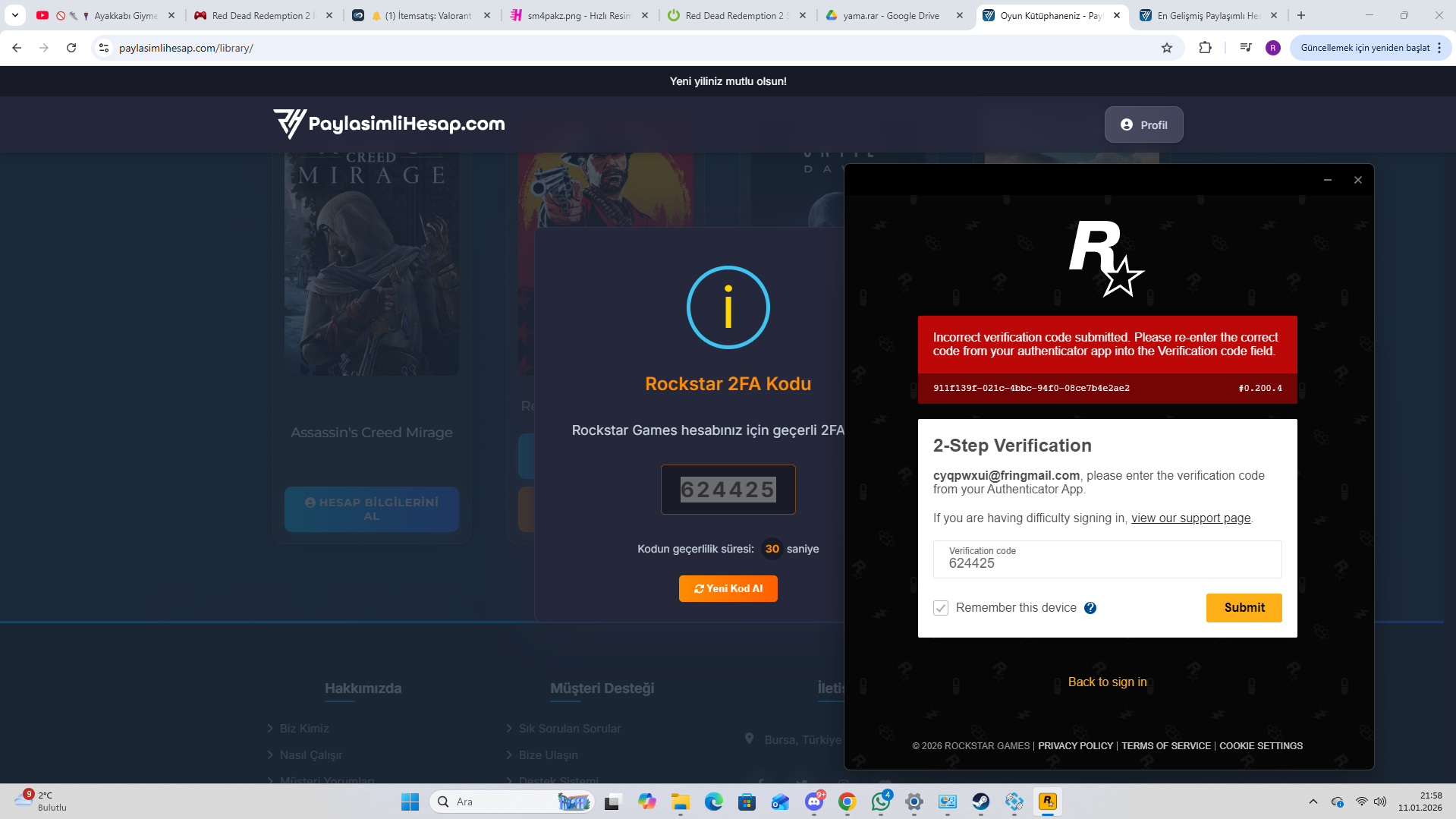The width and height of the screenshot is (1456, 819).
Task: Open Assassin's Creed Mirage cover thumbnail
Action: click(x=372, y=263)
